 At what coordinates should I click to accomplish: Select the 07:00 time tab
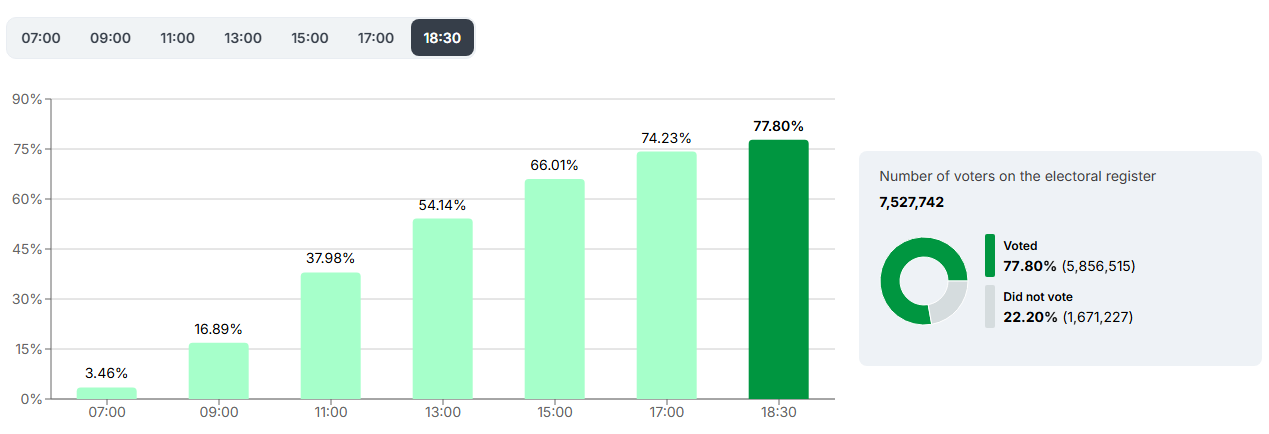point(41,38)
